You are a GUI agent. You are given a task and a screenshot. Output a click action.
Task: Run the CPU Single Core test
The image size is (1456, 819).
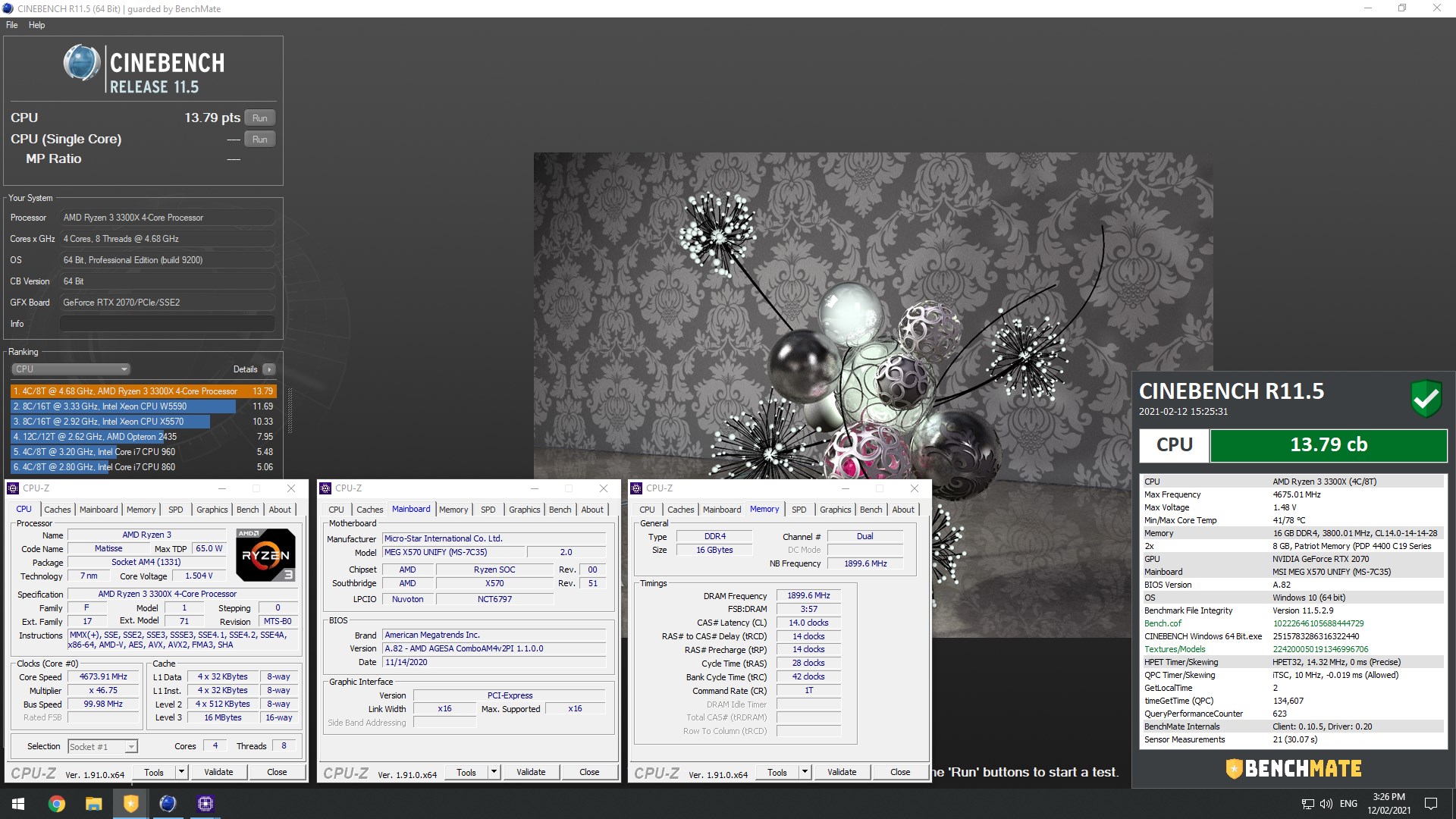[x=260, y=140]
